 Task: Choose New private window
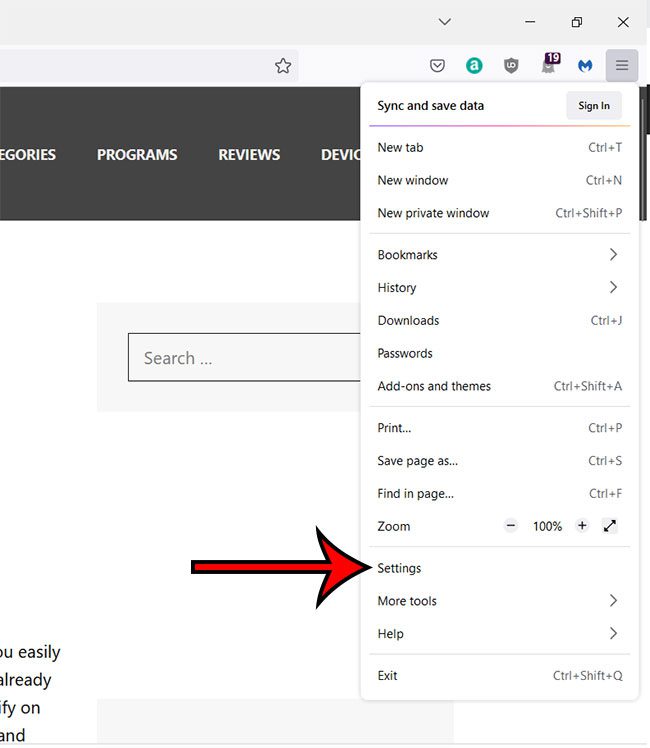[499, 213]
